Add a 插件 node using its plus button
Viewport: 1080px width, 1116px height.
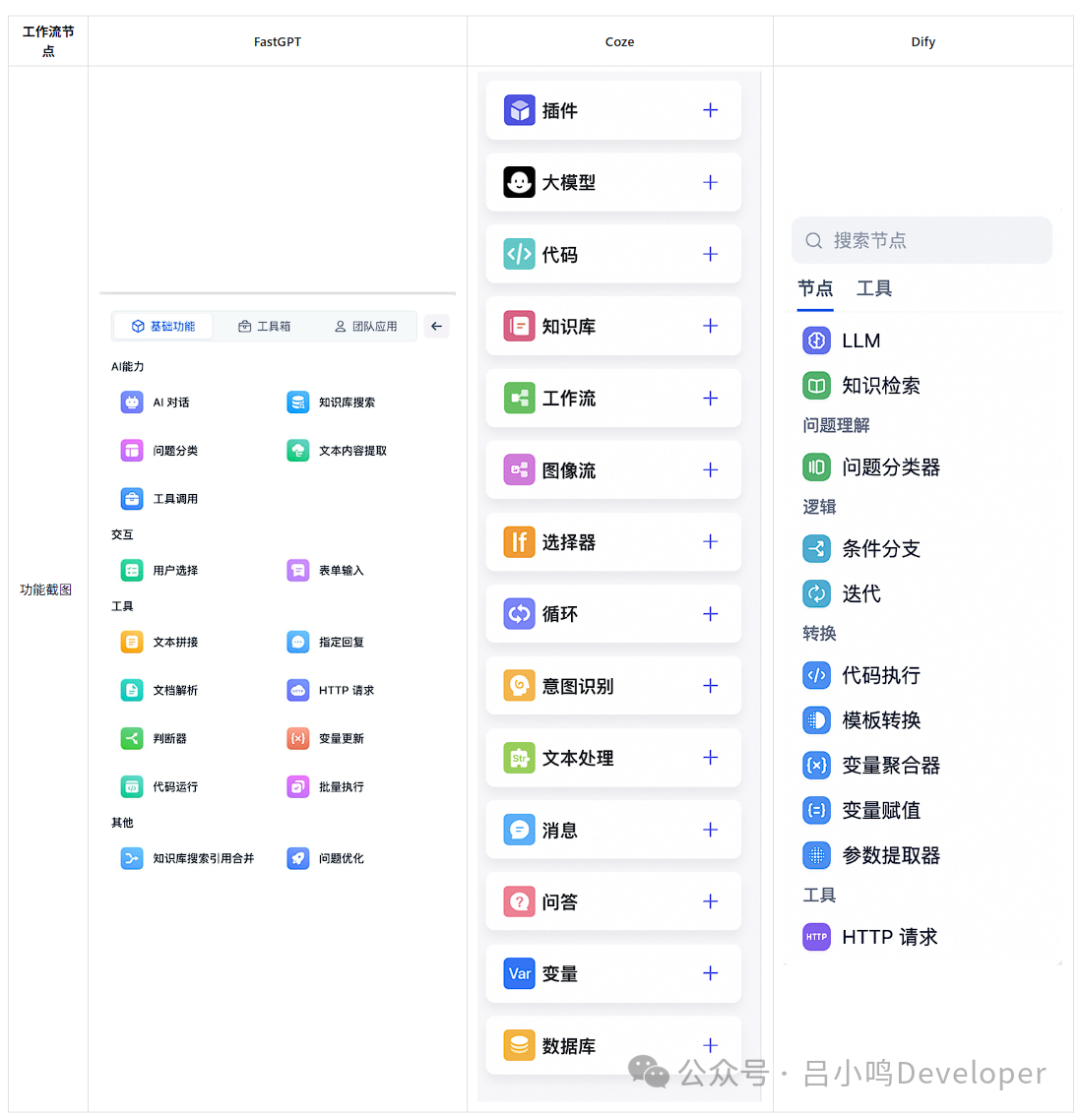[x=710, y=110]
